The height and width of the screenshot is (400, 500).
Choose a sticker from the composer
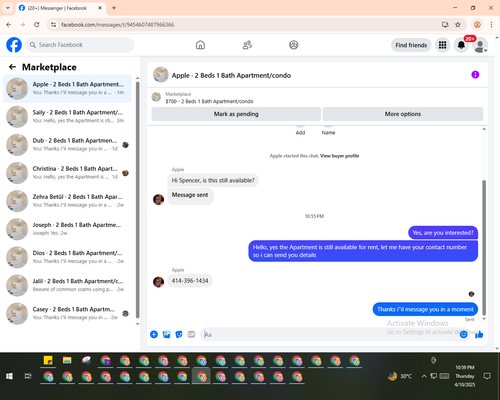pyautogui.click(x=179, y=334)
